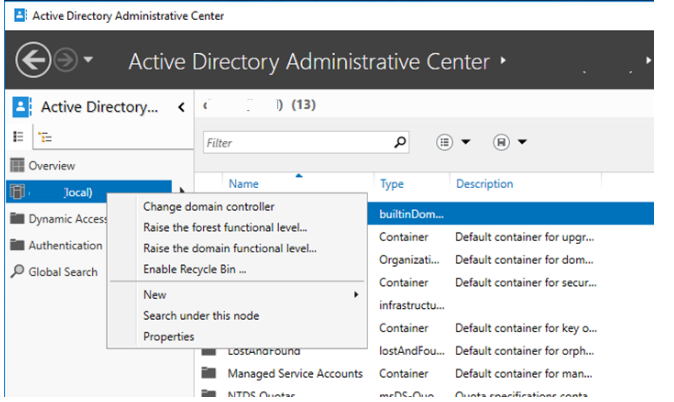Screen dimensions: 674x402
Task: Open the Overview node
Action: (52, 166)
